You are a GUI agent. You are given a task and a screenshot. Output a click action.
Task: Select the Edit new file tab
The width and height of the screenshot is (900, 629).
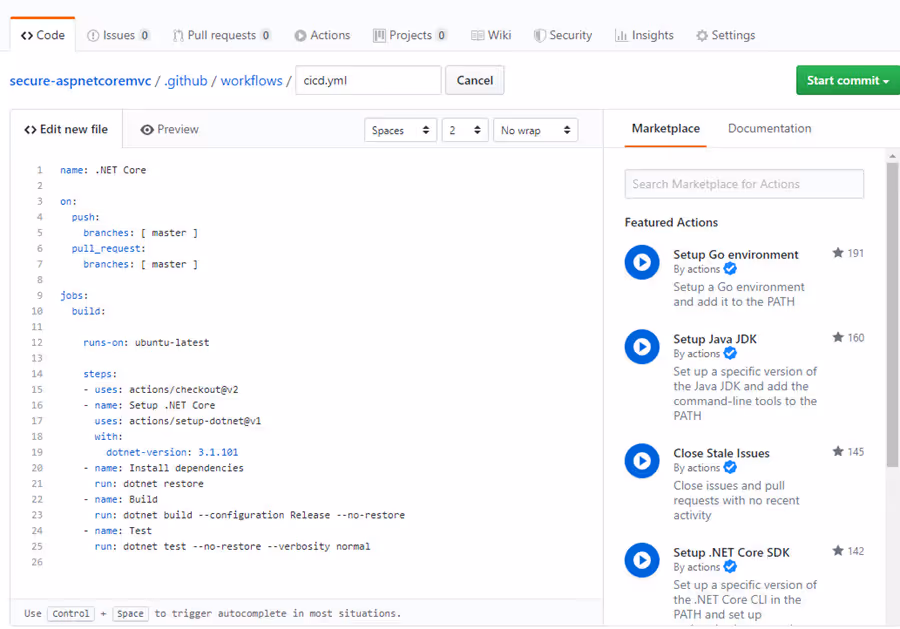[x=66, y=129]
